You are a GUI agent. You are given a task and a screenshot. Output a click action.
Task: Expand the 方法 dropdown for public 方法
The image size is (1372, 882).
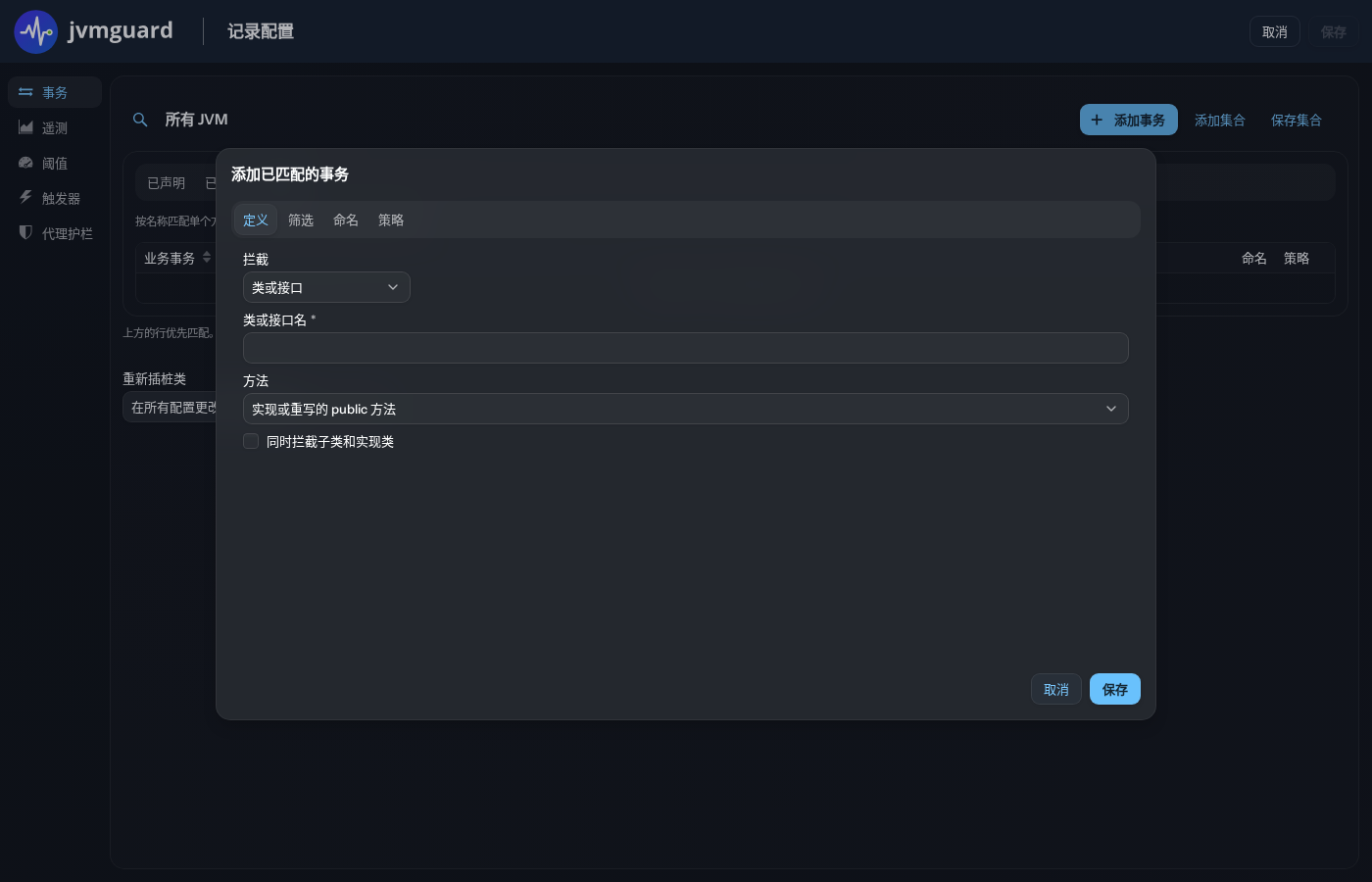point(685,409)
